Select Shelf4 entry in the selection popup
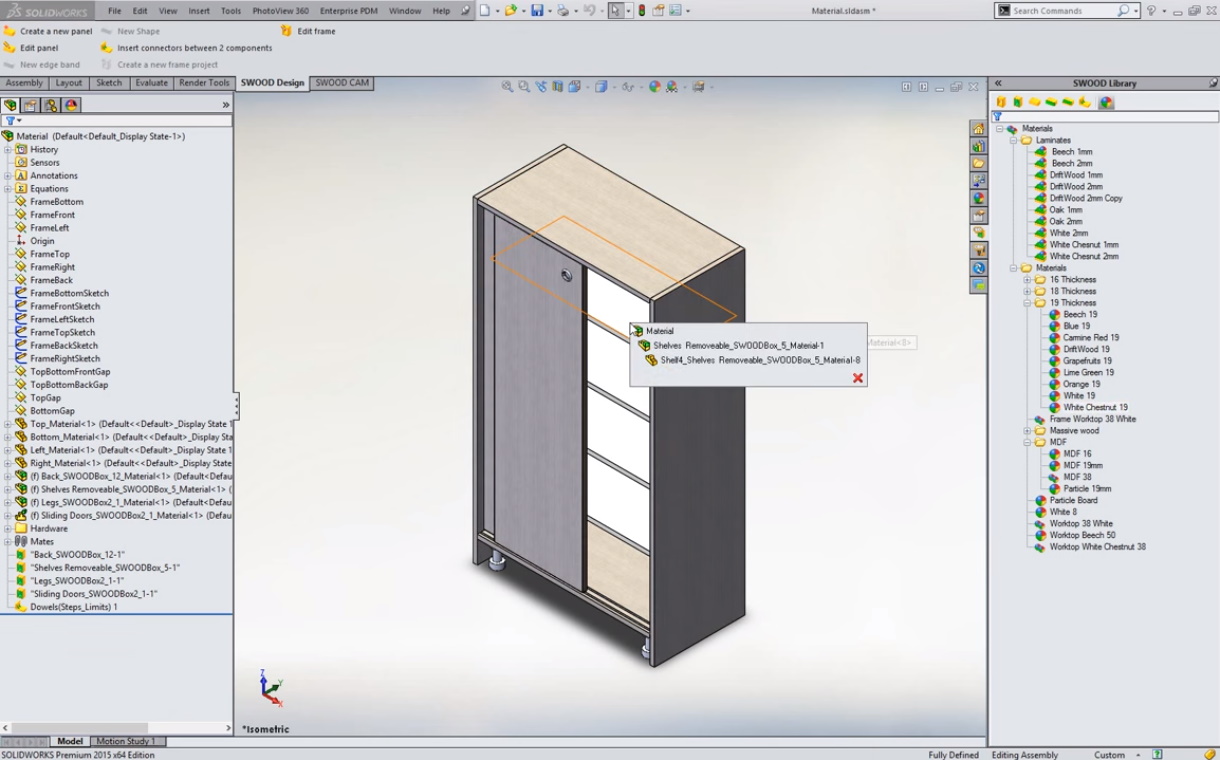 759,360
